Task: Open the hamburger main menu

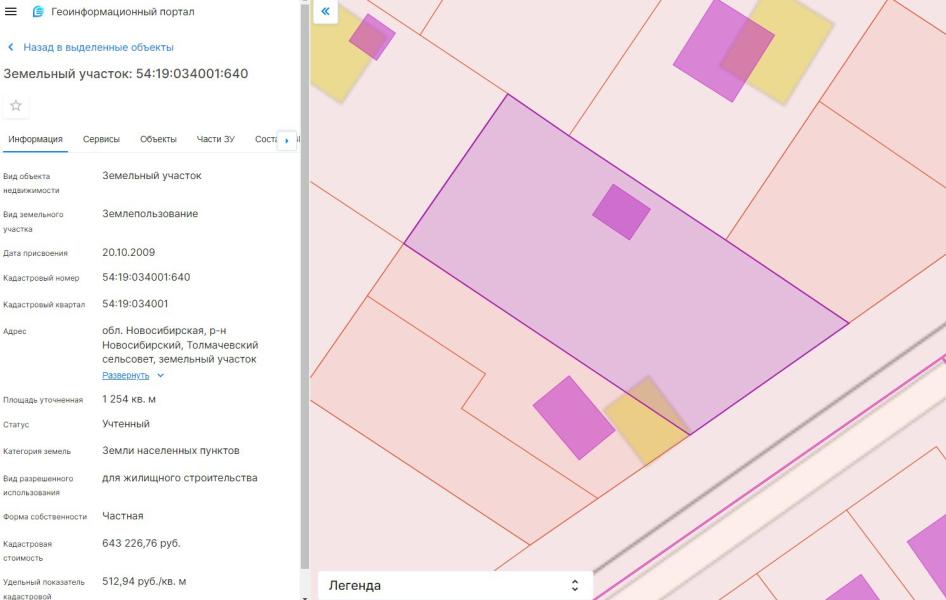Action: tap(11, 12)
